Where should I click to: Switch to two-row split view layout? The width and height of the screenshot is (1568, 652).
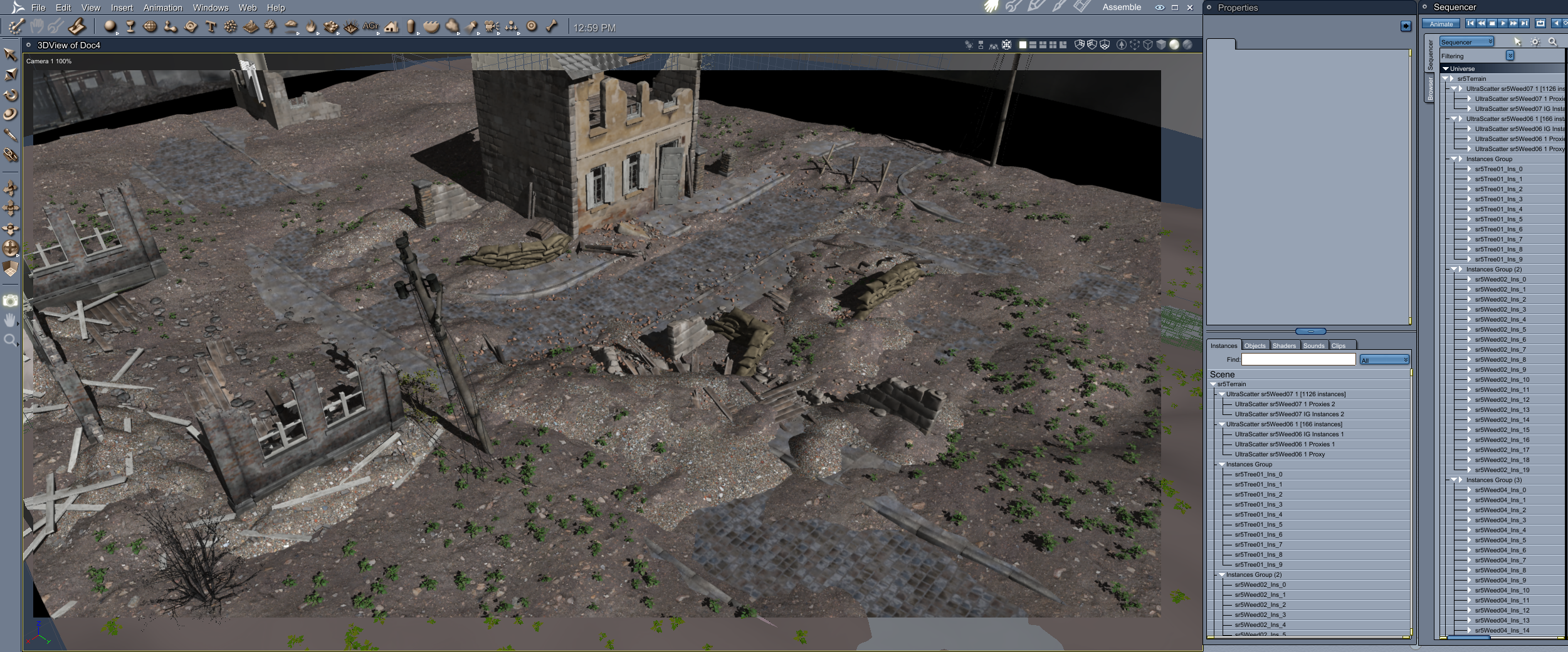point(1033,45)
